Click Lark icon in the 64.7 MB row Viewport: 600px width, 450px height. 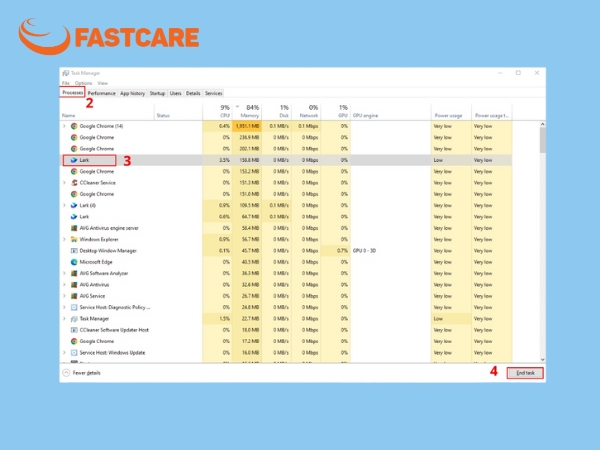[74, 217]
